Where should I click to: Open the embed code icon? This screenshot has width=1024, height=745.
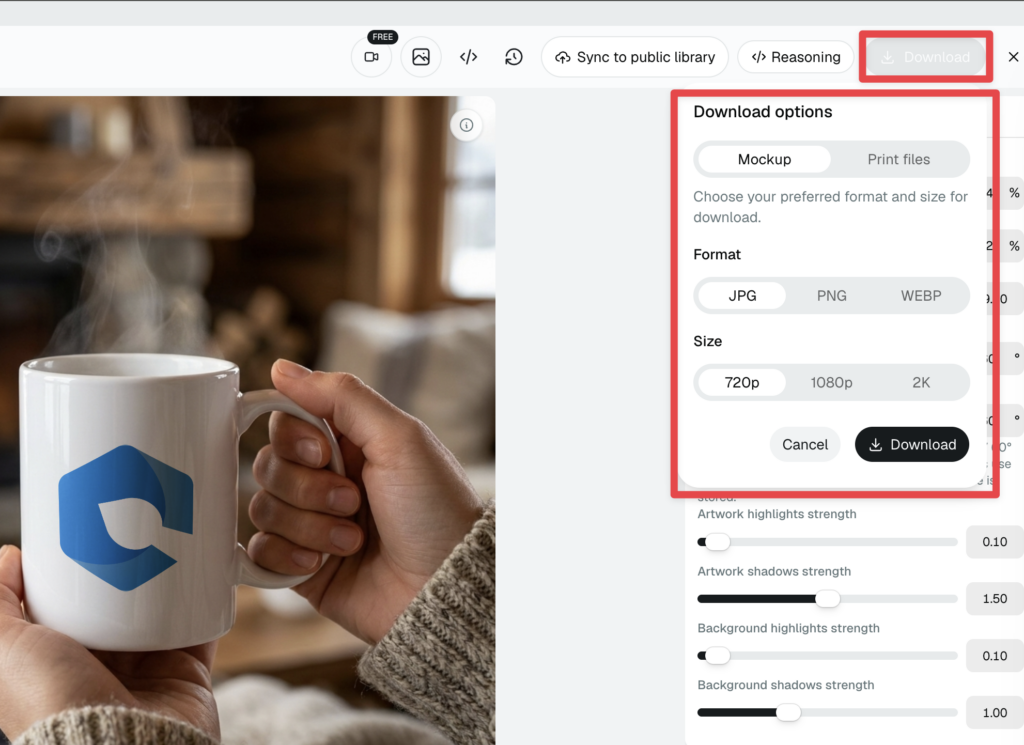pos(468,57)
